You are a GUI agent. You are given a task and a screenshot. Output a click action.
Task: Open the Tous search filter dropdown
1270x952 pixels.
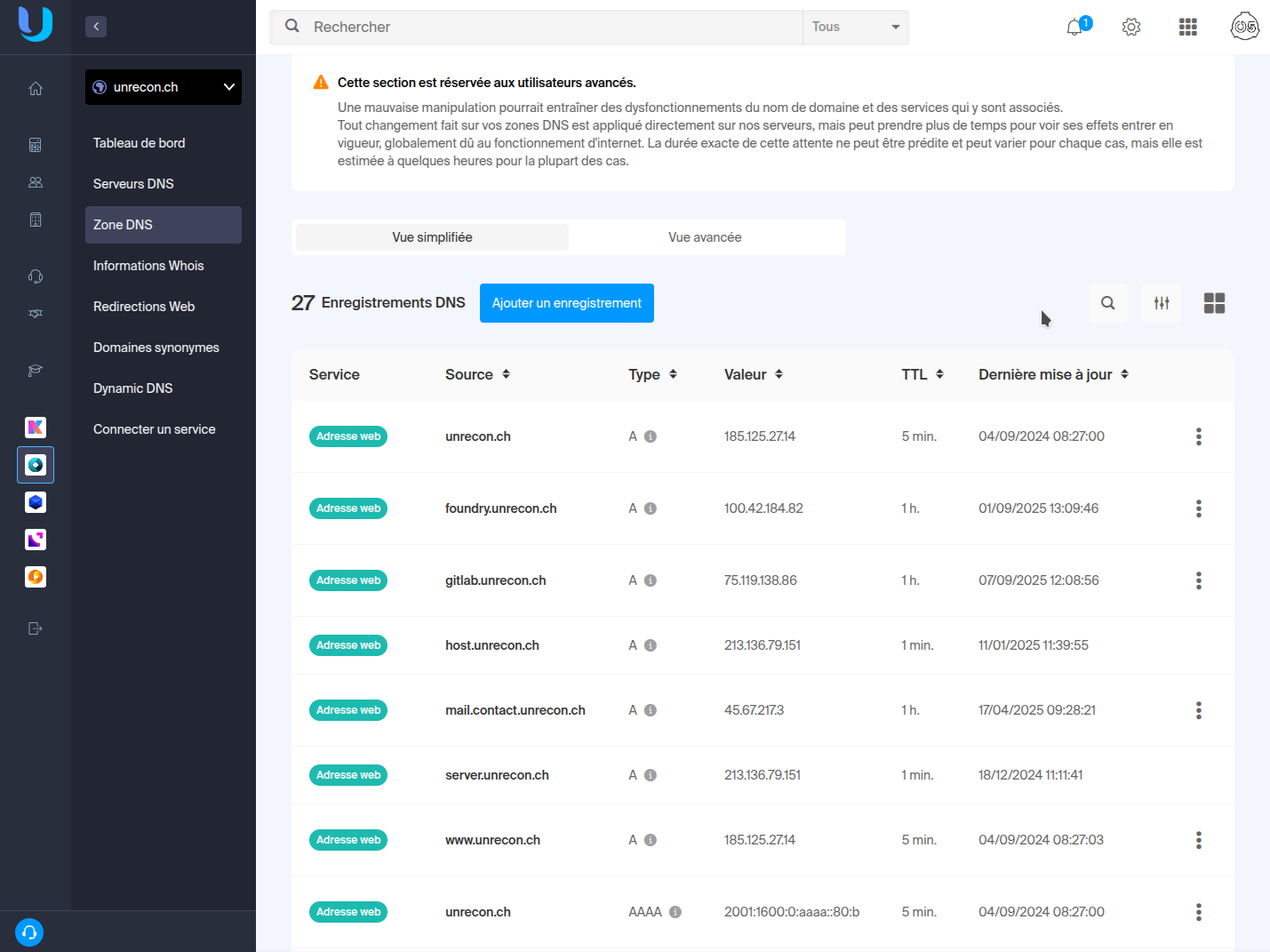855,27
